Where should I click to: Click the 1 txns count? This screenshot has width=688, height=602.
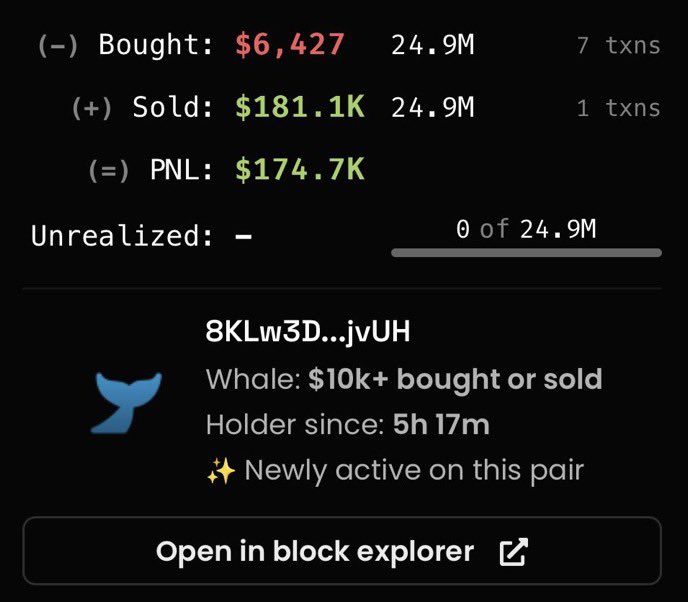coord(618,108)
